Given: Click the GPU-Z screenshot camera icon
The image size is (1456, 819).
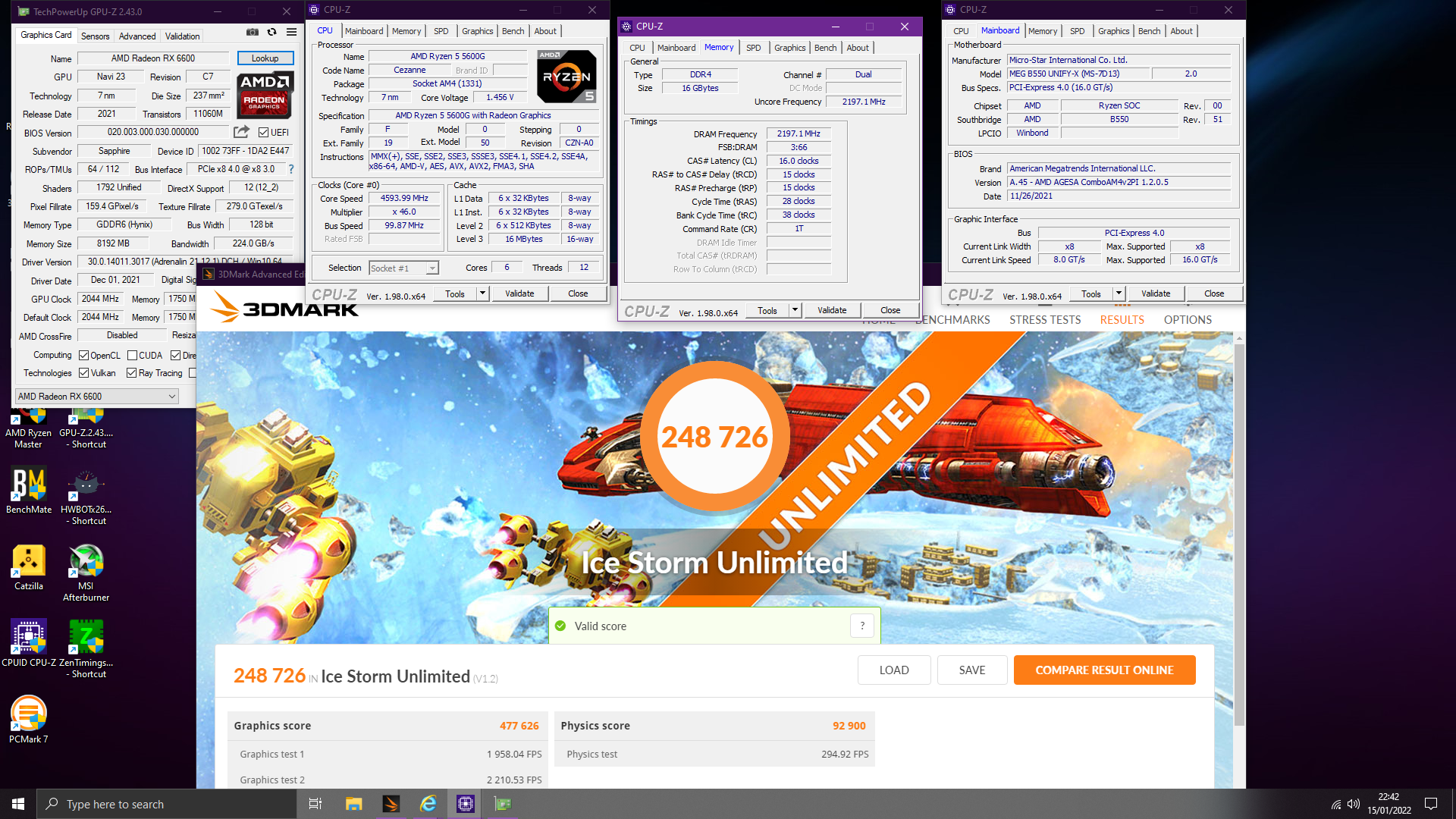Looking at the screenshot, I should click(253, 32).
